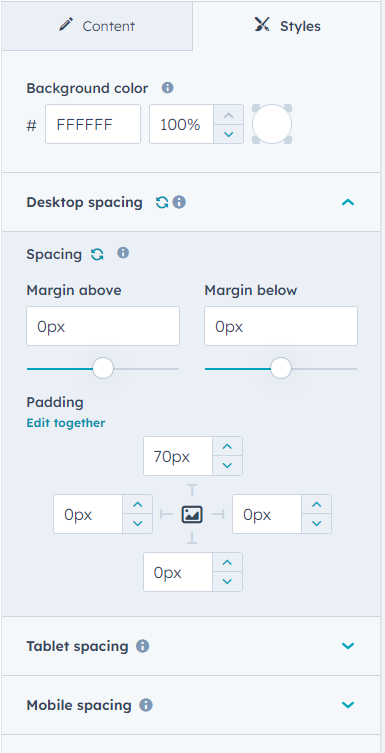Click the info icon beside Background color
The width and height of the screenshot is (385, 753).
point(168,88)
